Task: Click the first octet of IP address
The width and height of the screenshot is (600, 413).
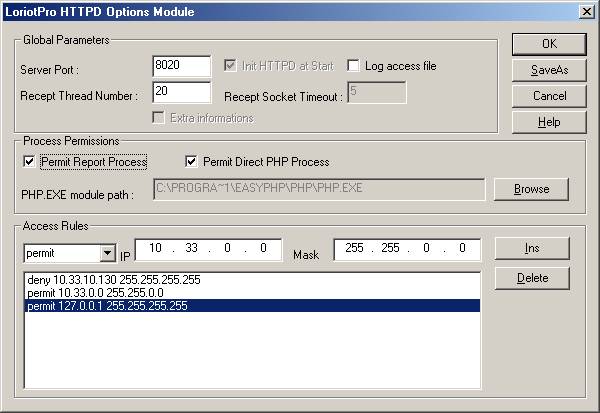Action: coord(155,248)
